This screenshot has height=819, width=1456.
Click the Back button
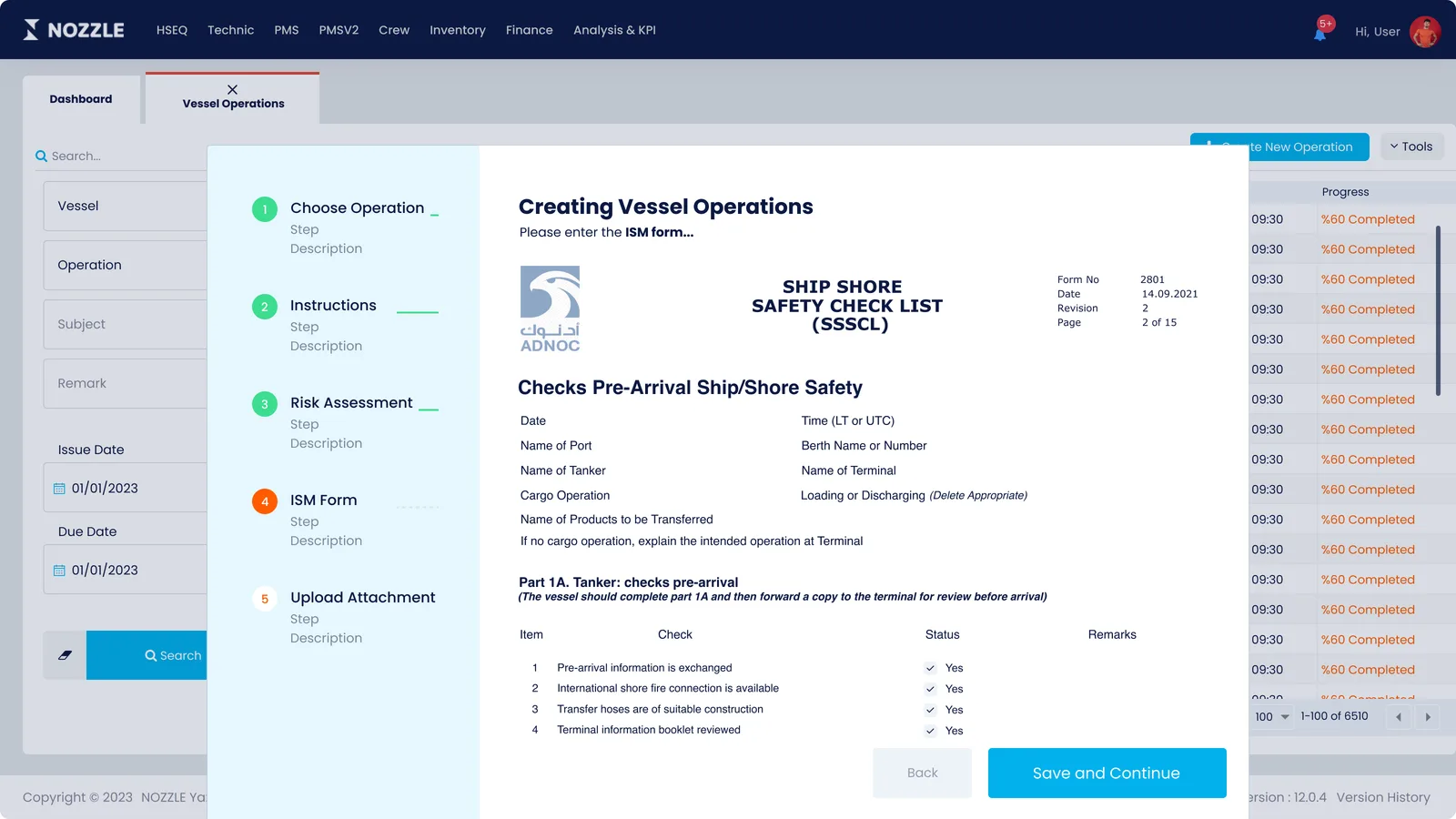point(922,773)
